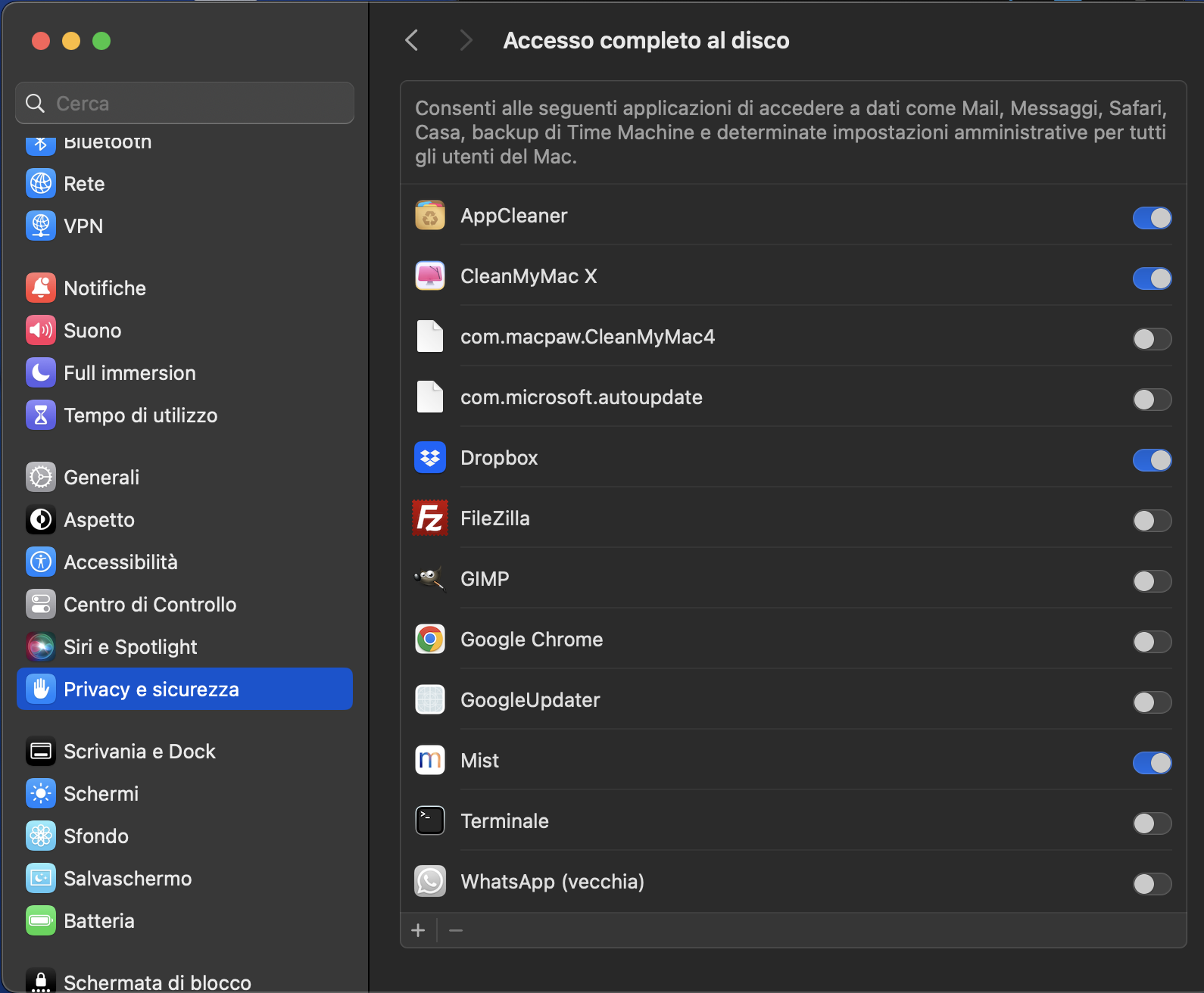Select the com.microsoft.autoupdate row label

click(582, 397)
